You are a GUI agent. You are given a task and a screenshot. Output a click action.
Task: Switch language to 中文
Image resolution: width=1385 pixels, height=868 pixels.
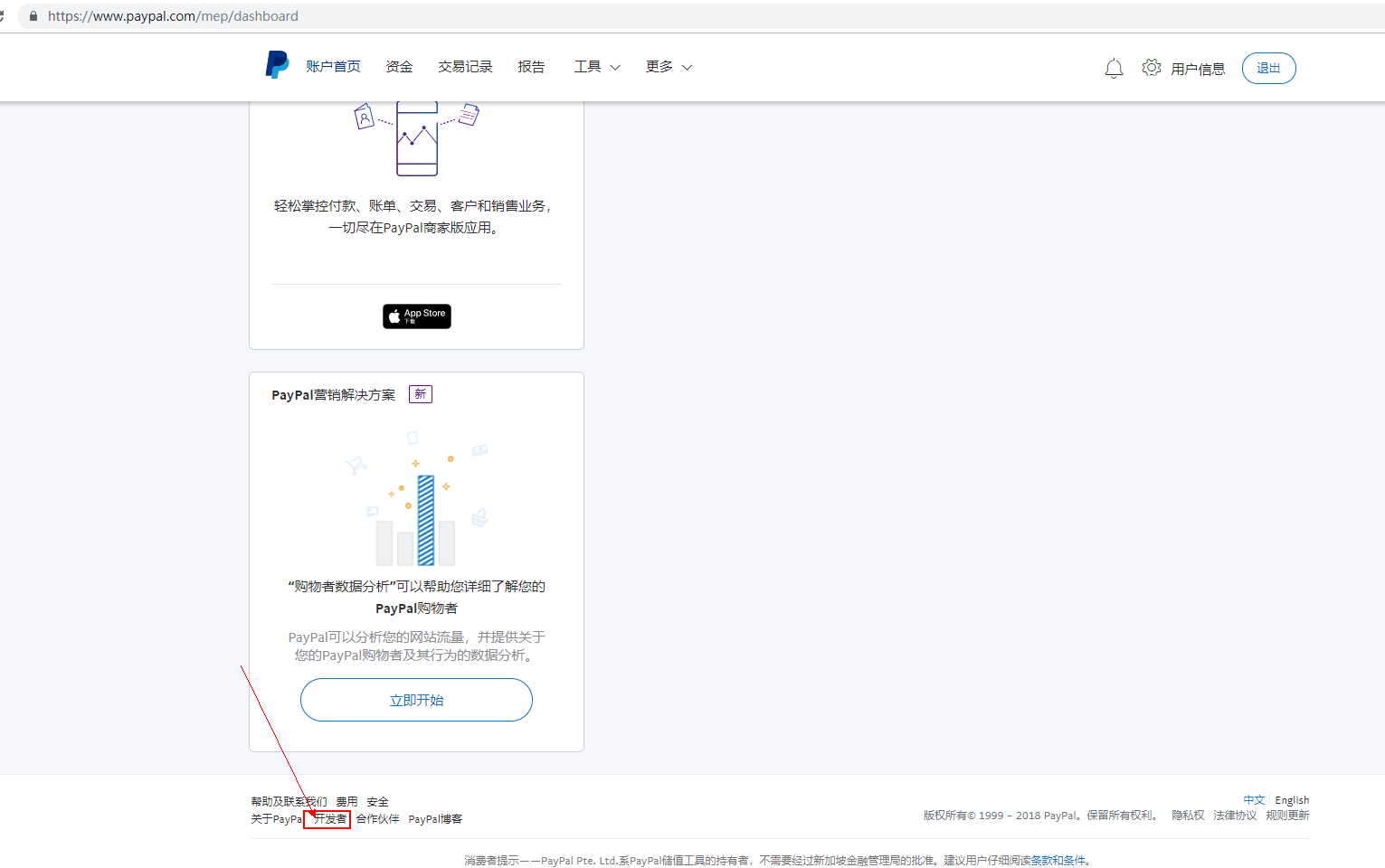(x=1254, y=800)
